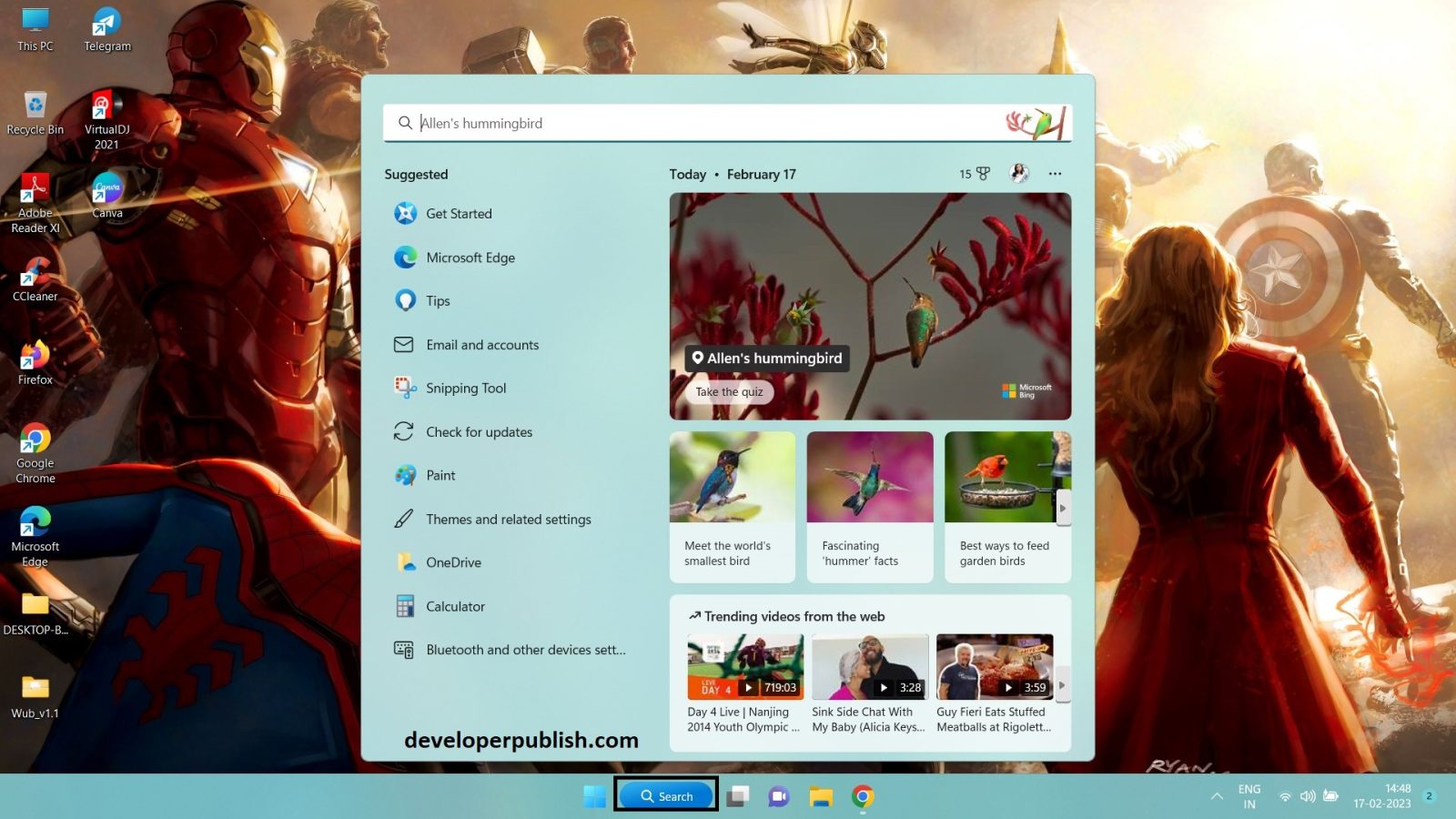Select Themes and related settings
The width and height of the screenshot is (1456, 819).
click(508, 519)
